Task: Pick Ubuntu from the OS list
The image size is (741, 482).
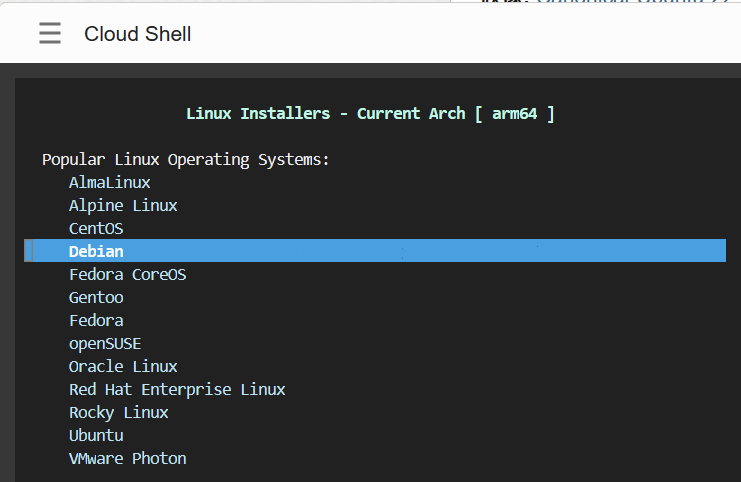Action: click(x=96, y=435)
